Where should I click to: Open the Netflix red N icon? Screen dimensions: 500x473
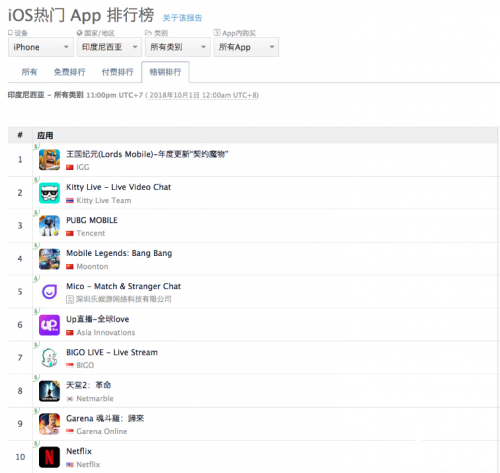(x=49, y=457)
